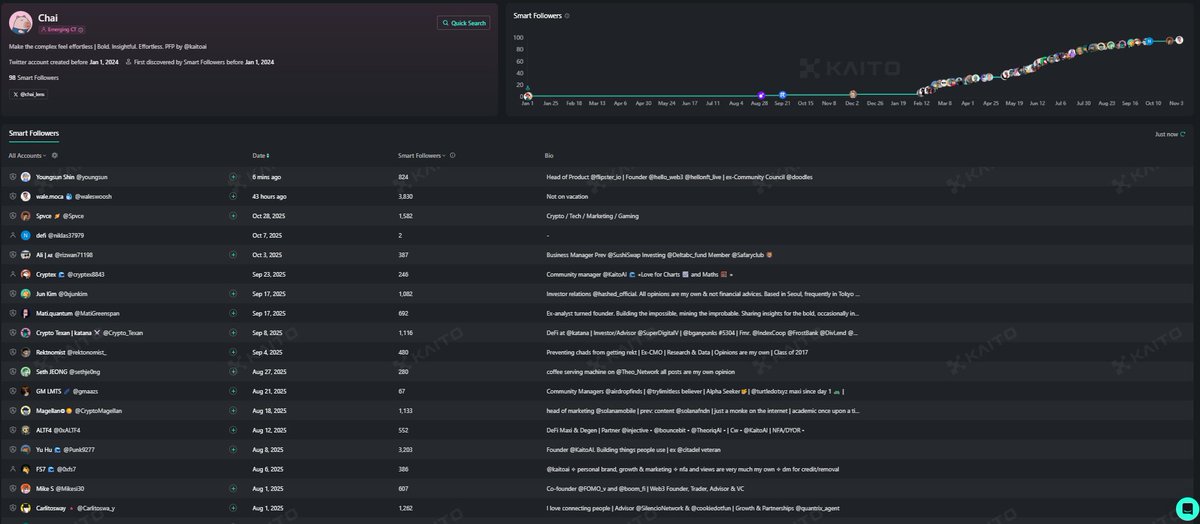Click the green plus icon on the ALTF4 row
The height and width of the screenshot is (524, 1200).
(233, 430)
